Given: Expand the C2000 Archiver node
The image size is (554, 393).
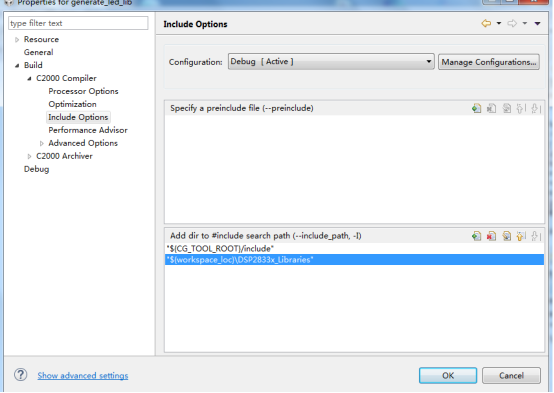Looking at the screenshot, I should (29, 156).
